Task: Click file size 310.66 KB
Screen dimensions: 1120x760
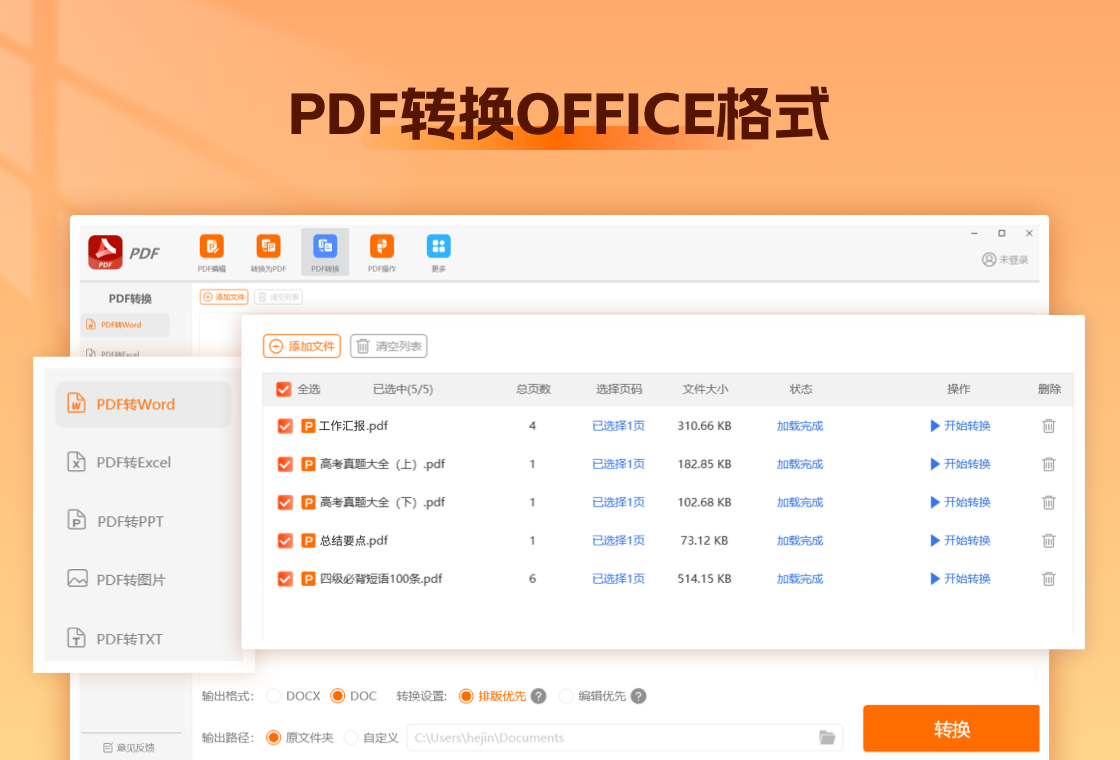Action: pyautogui.click(x=704, y=426)
